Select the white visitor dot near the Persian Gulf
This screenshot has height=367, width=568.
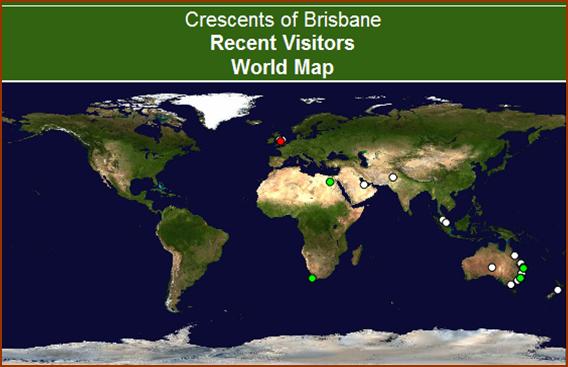tap(364, 185)
